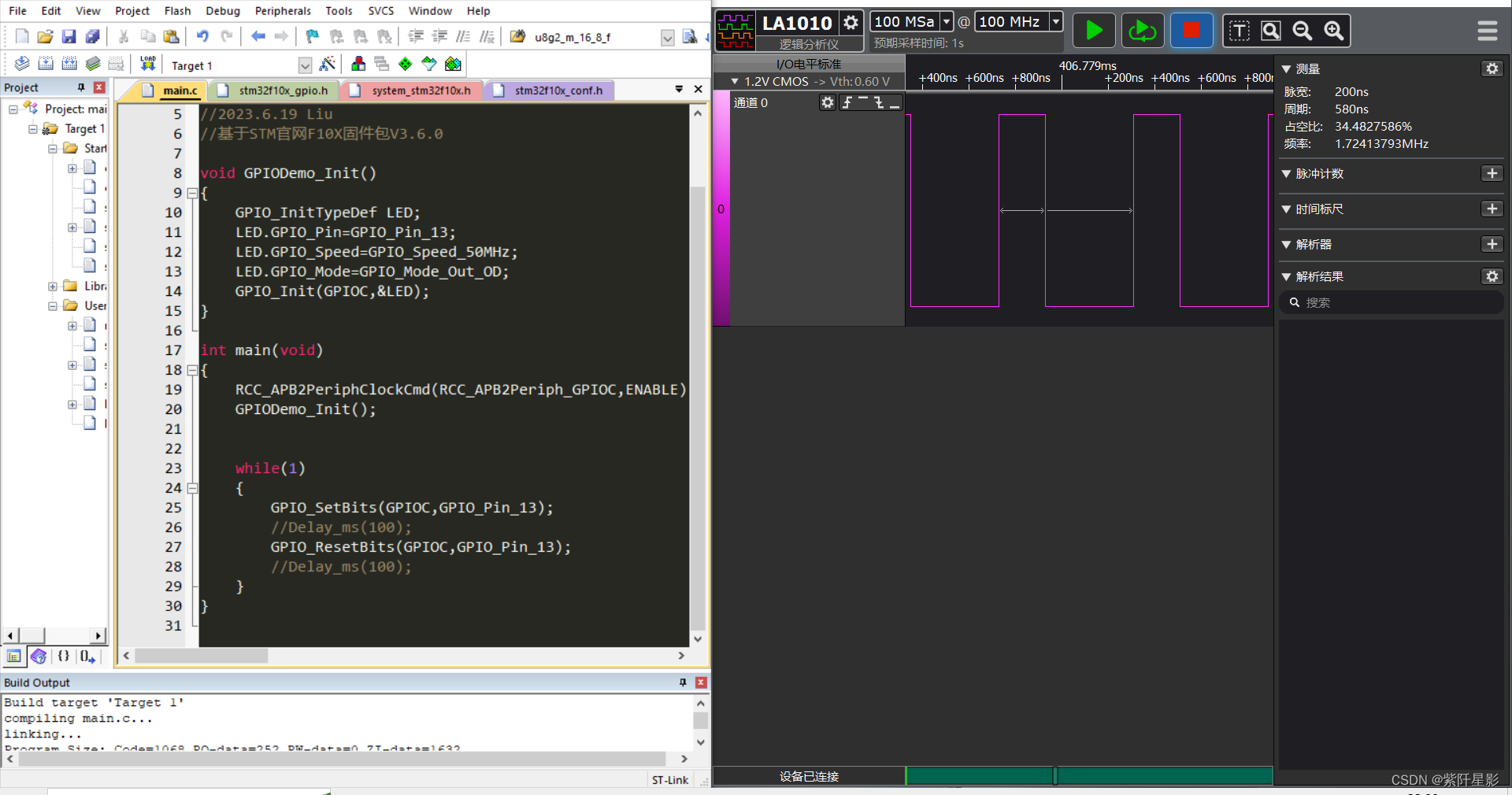This screenshot has height=795, width=1512.
Task: Build the target files icon
Action: [46, 64]
